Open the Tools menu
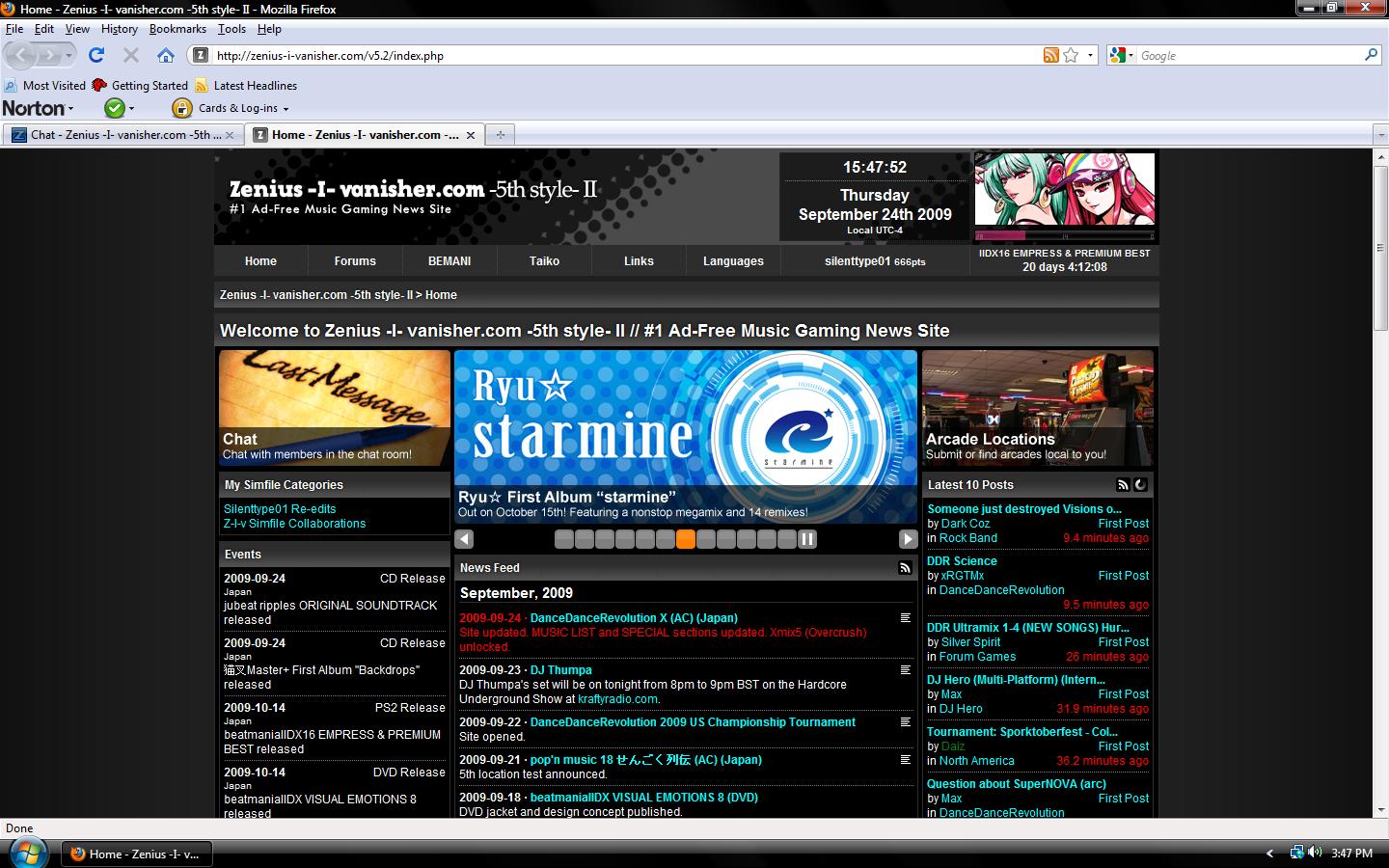Image resolution: width=1389 pixels, height=868 pixels. (231, 29)
